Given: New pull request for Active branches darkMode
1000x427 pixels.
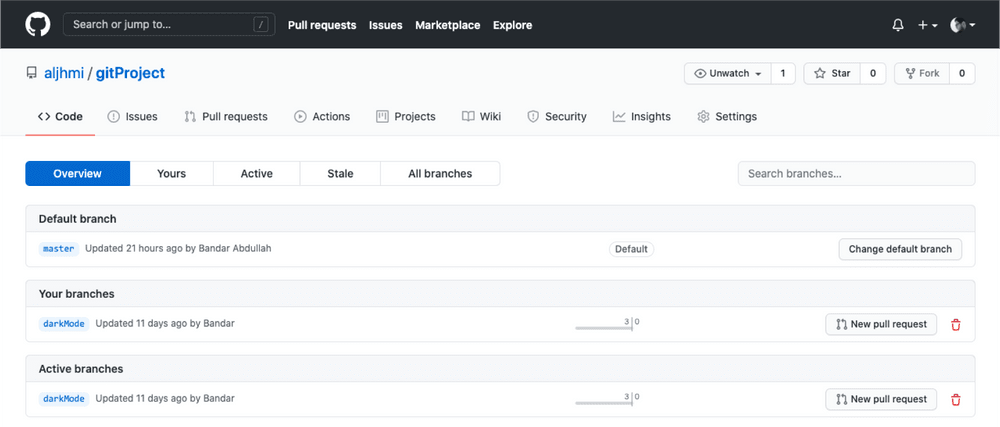Looking at the screenshot, I should click(x=881, y=400).
